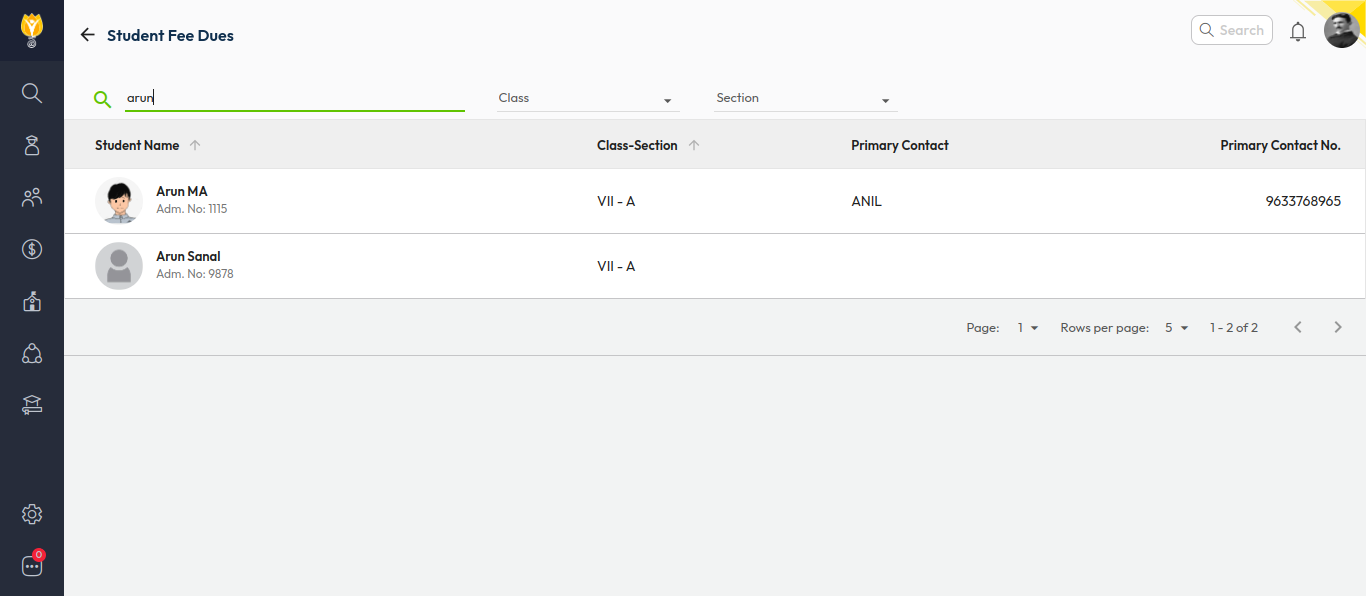
Task: Open the Rows per page dropdown
Action: click(1176, 328)
